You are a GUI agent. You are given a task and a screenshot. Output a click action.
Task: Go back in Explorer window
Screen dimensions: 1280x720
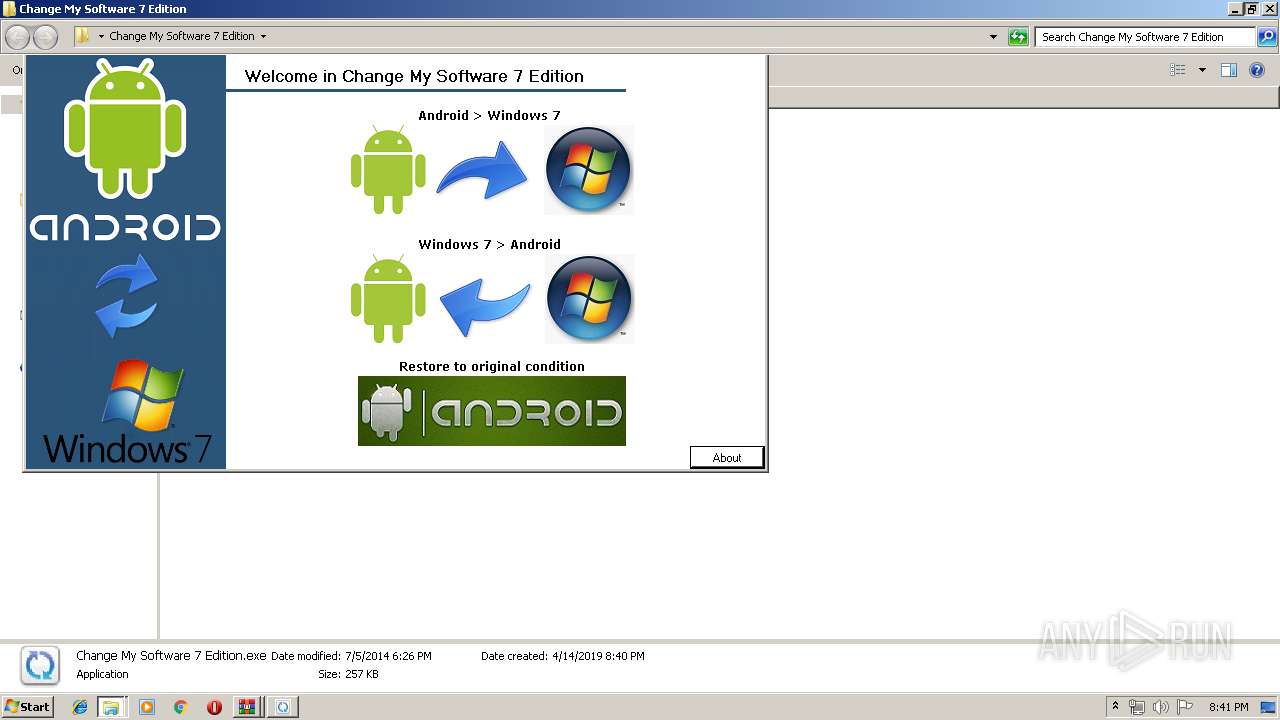click(x=17, y=37)
